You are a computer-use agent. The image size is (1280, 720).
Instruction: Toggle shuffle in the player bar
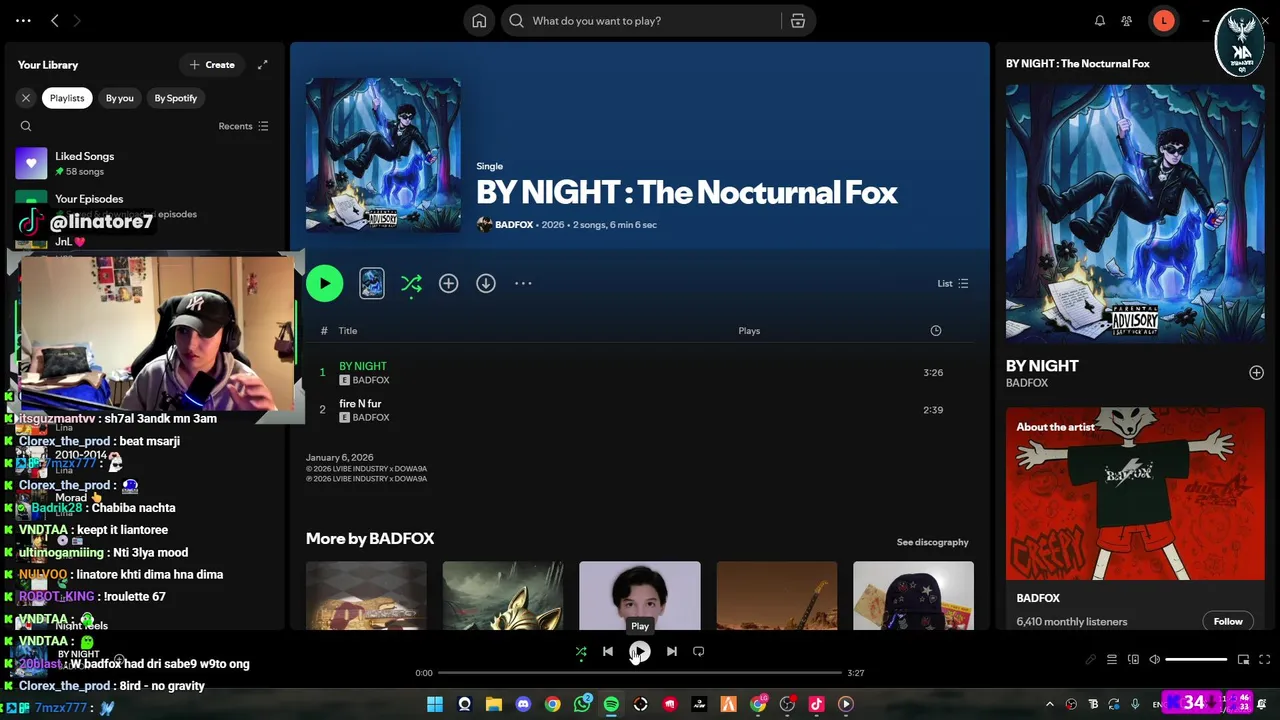pos(581,652)
